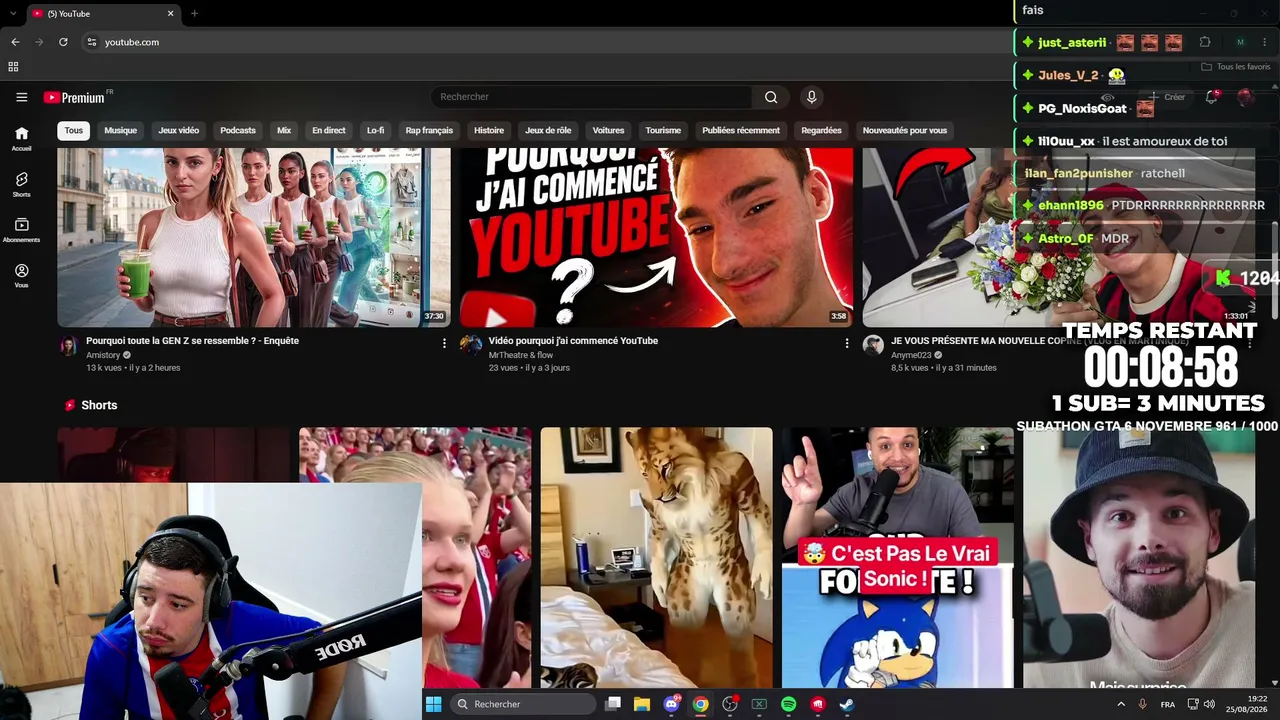Open the Chrome profile M avatar
The width and height of the screenshot is (1280, 720).
click(1240, 42)
